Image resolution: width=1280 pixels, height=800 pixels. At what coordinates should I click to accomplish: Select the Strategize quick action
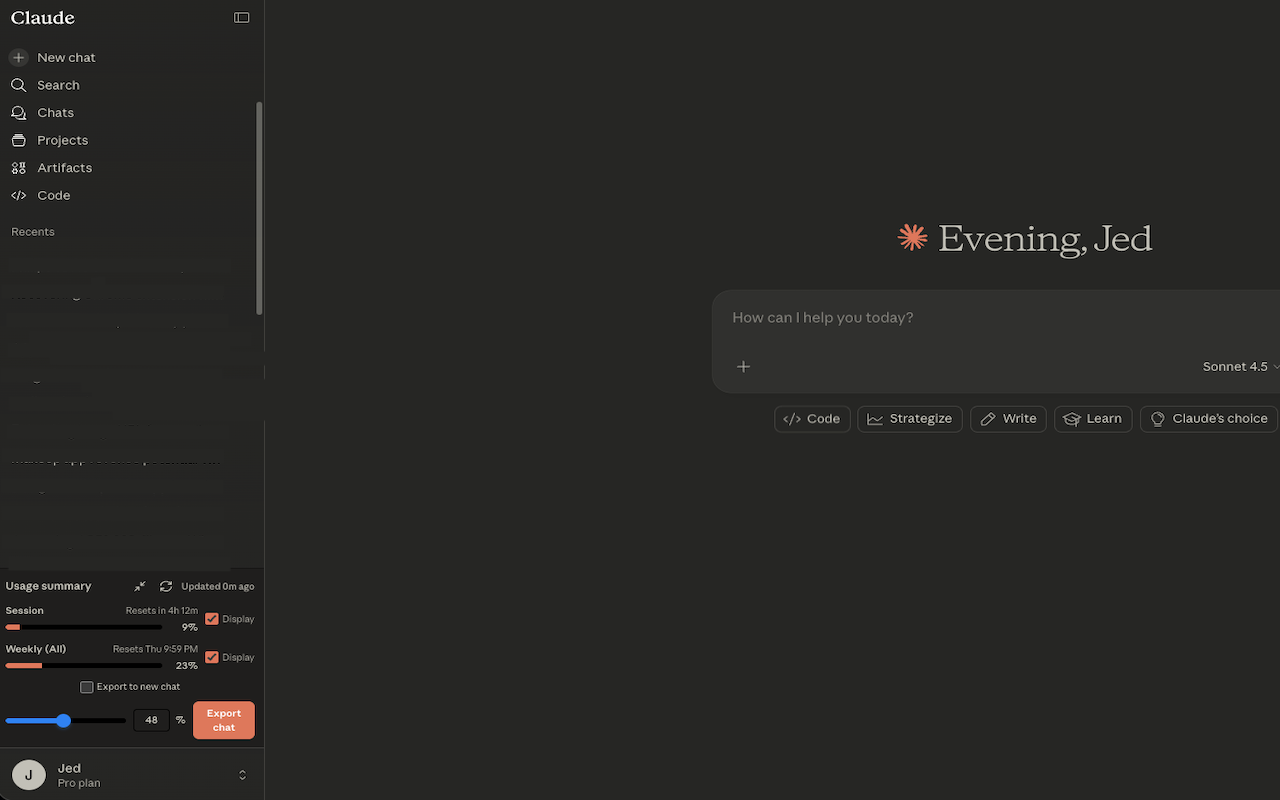(909, 418)
